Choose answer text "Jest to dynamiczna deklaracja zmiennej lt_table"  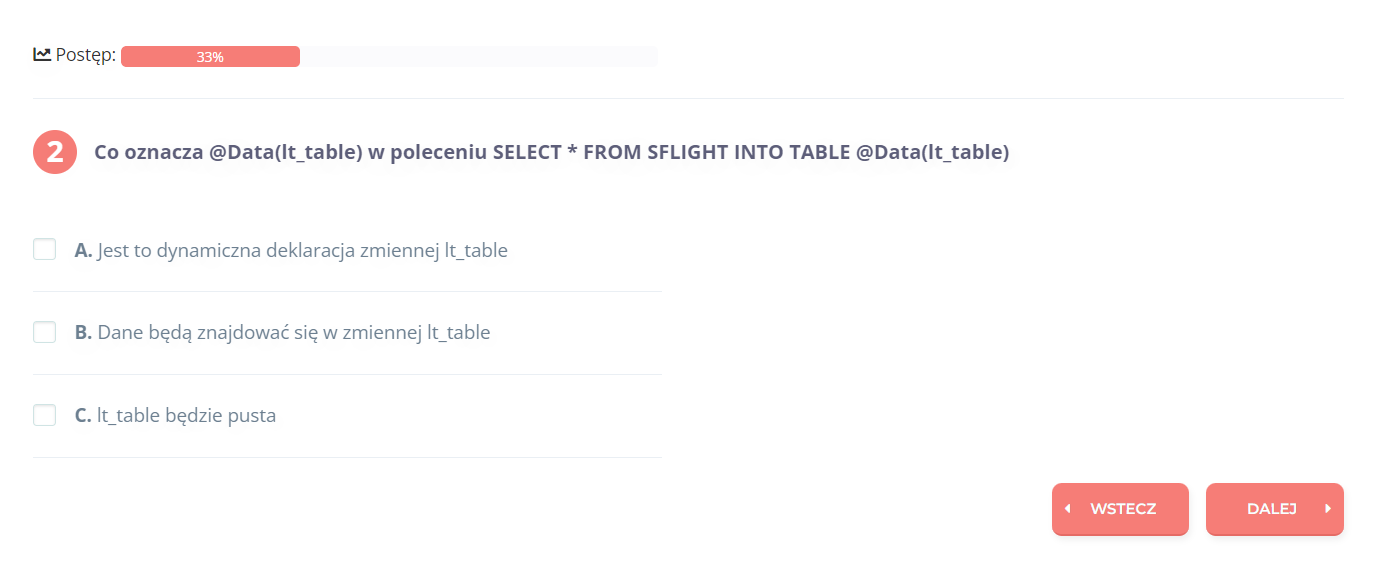coord(303,250)
